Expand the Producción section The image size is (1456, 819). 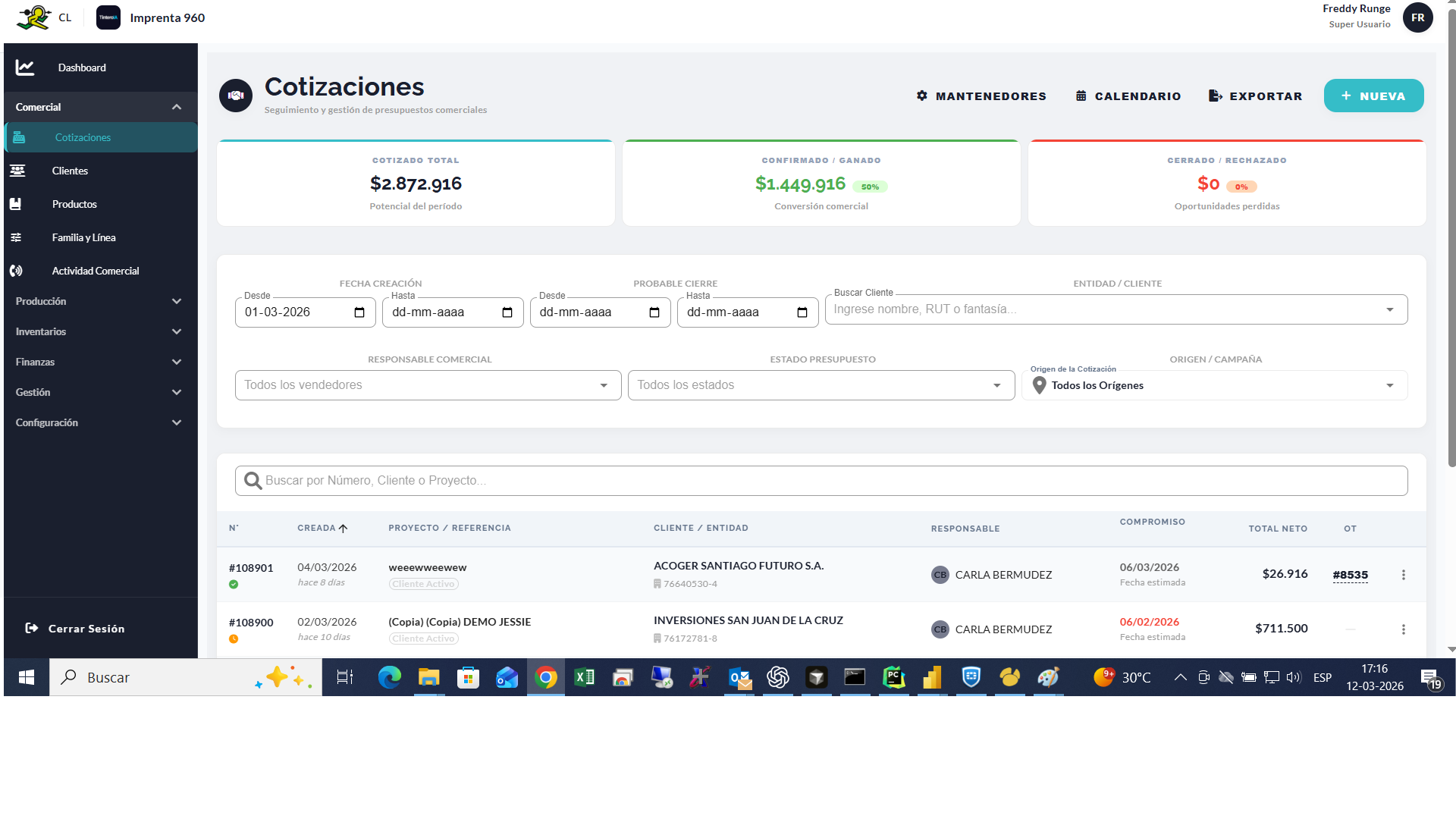point(177,301)
